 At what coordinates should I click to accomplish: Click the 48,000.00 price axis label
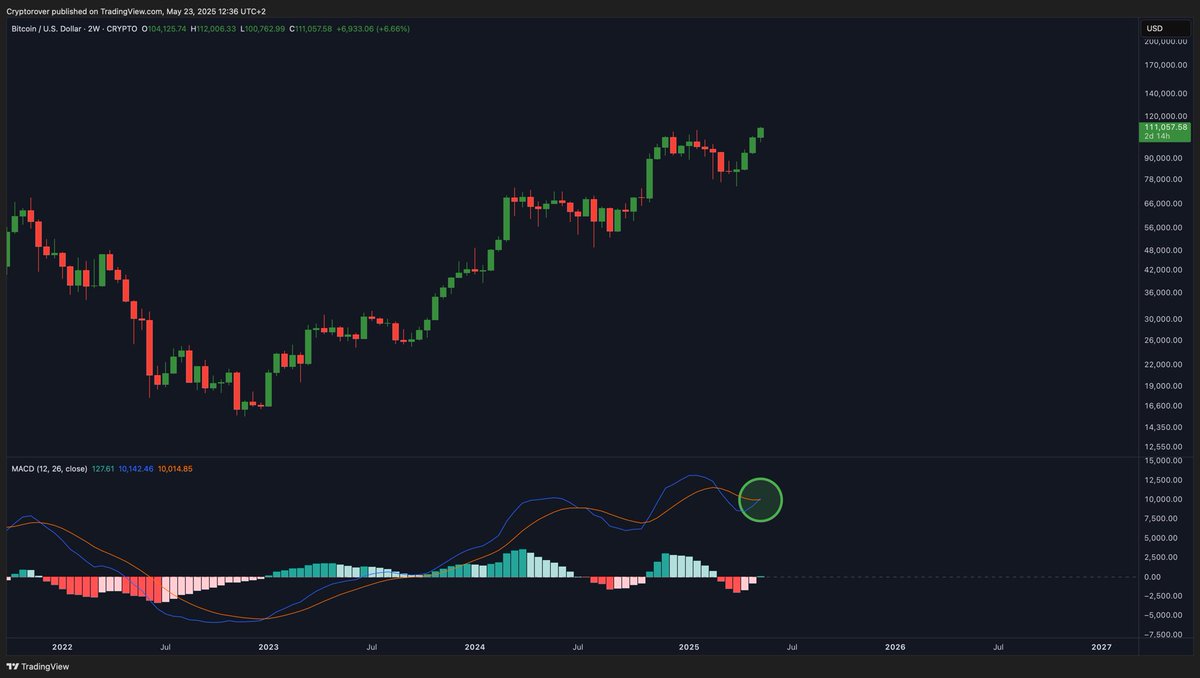tap(1165, 250)
